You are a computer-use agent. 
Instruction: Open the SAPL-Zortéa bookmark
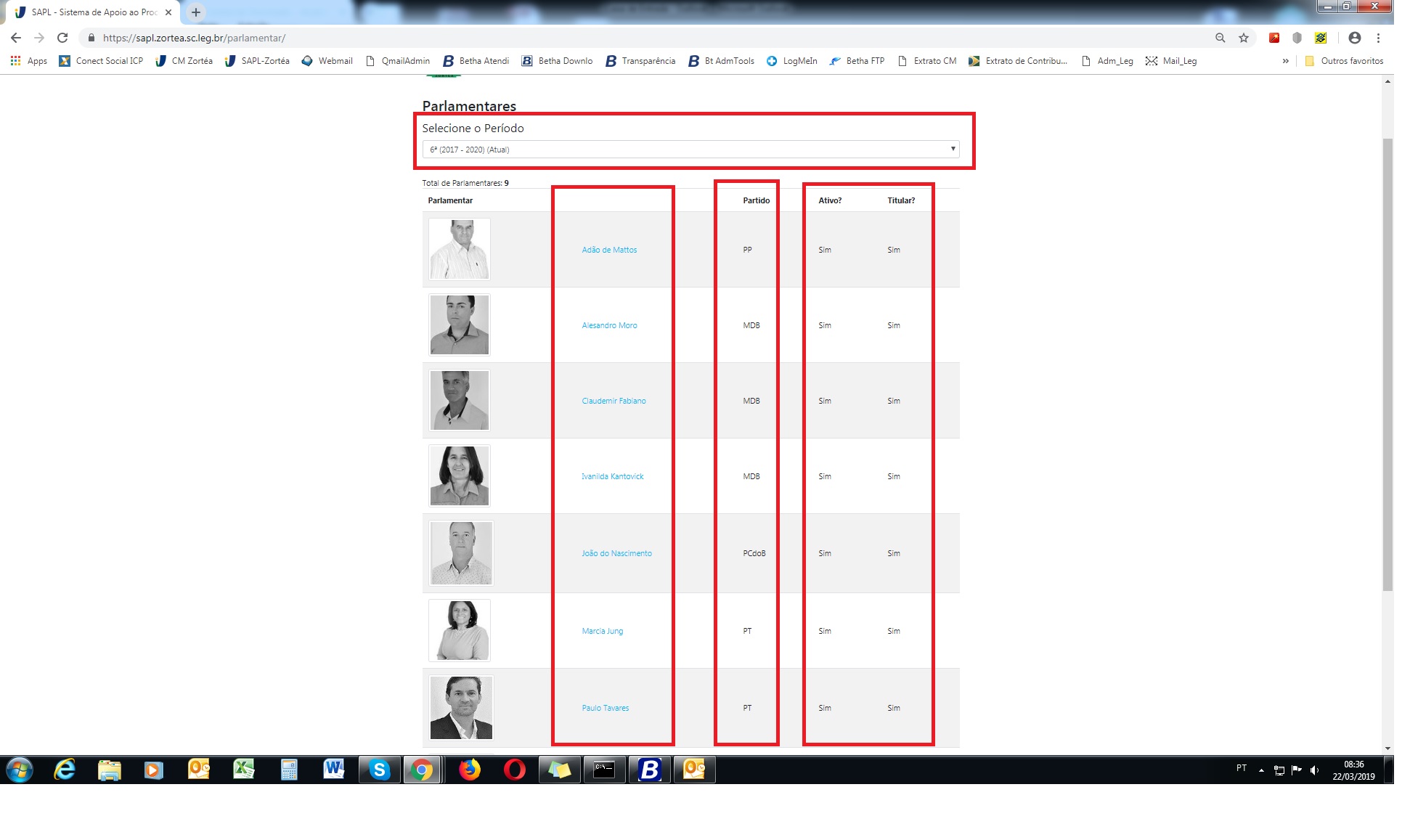[257, 61]
